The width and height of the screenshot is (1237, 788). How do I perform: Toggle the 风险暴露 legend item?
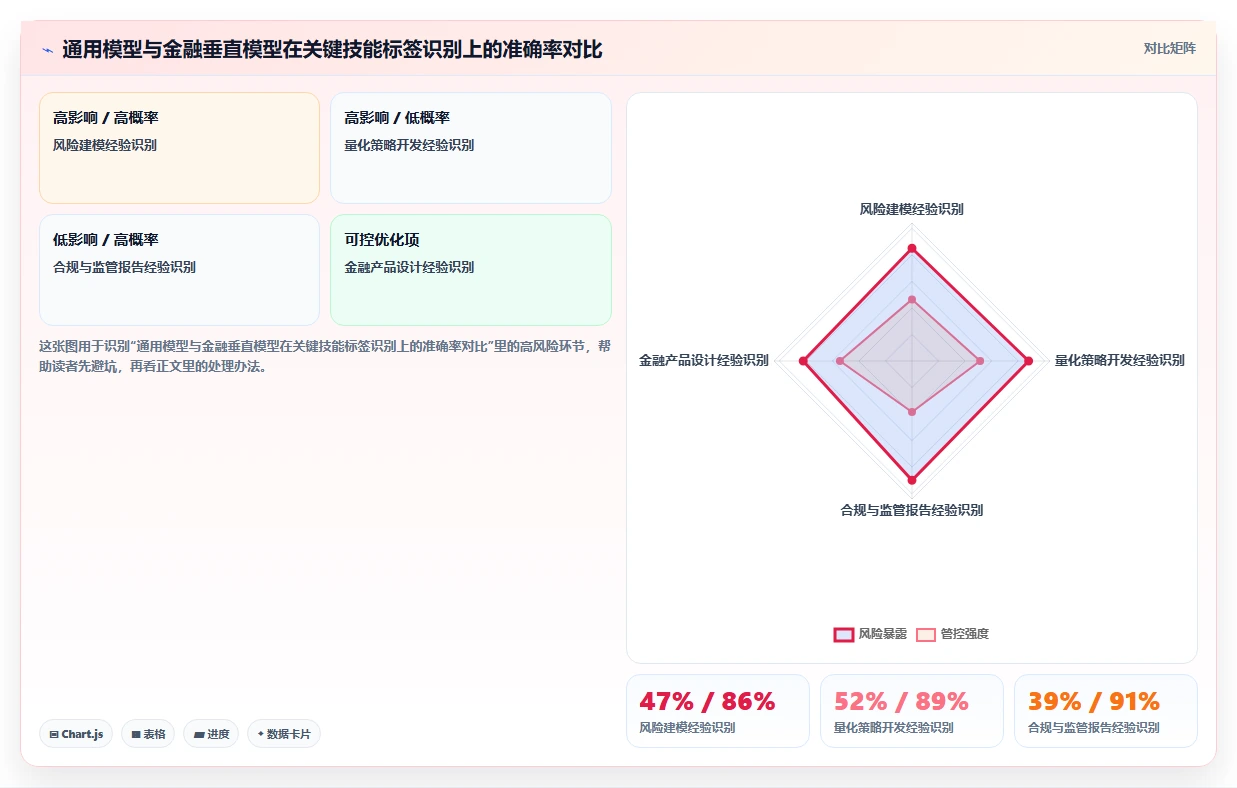[x=870, y=634]
